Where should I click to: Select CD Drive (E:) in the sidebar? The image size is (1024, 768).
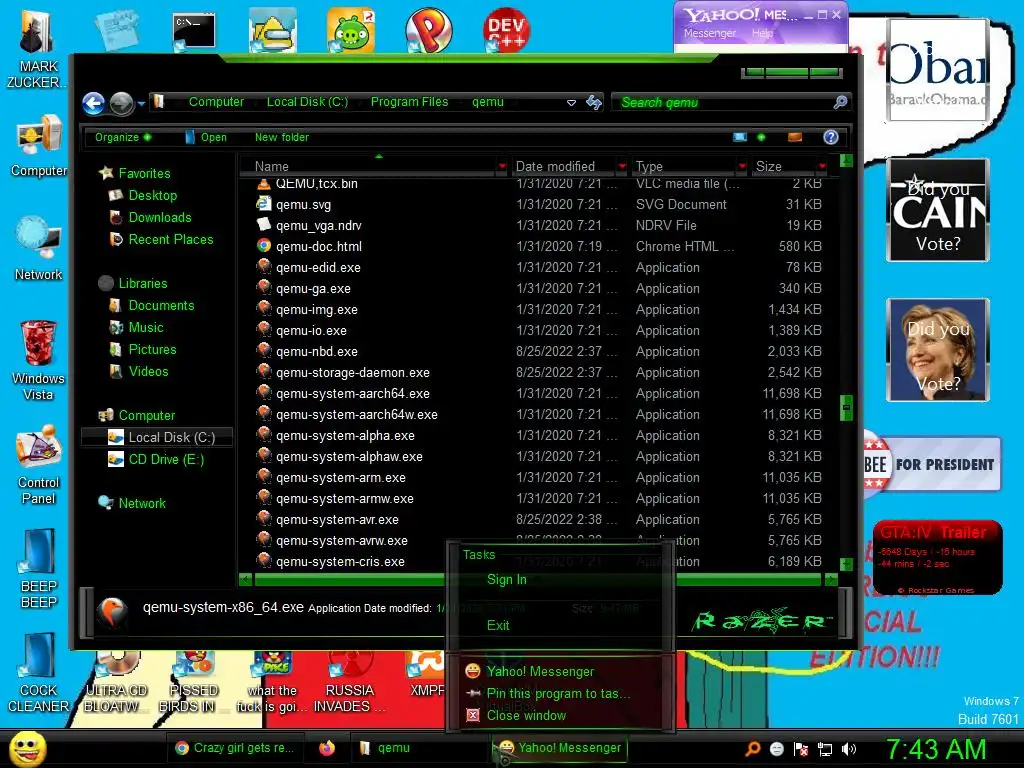click(166, 460)
